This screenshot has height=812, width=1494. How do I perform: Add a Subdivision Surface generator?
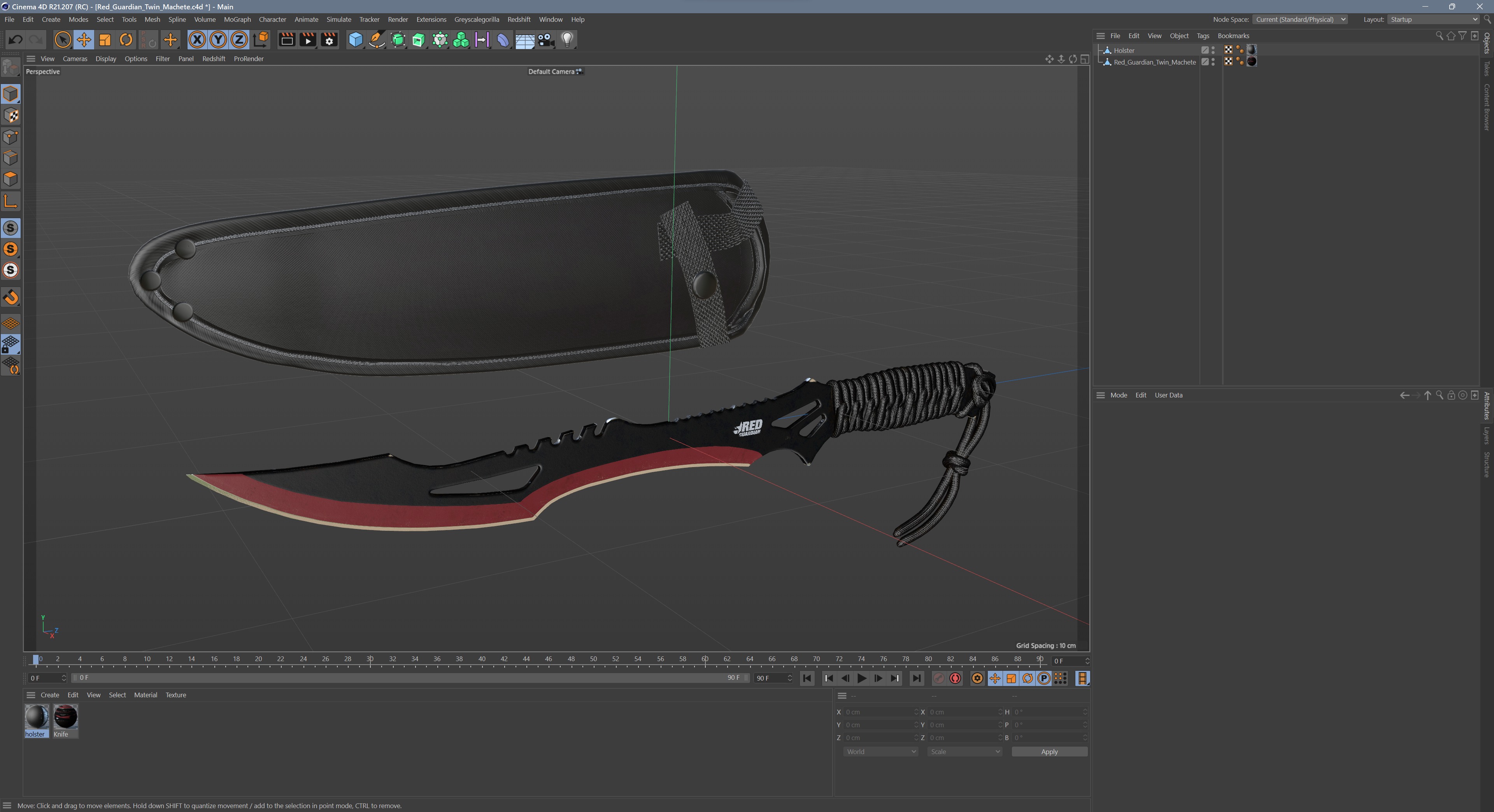pos(398,39)
